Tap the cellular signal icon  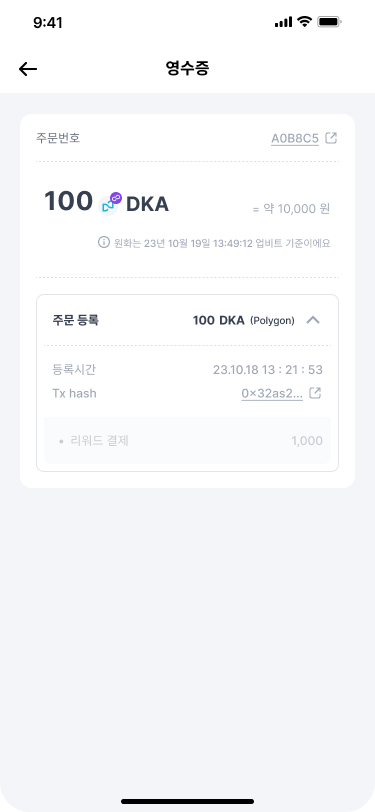(283, 22)
